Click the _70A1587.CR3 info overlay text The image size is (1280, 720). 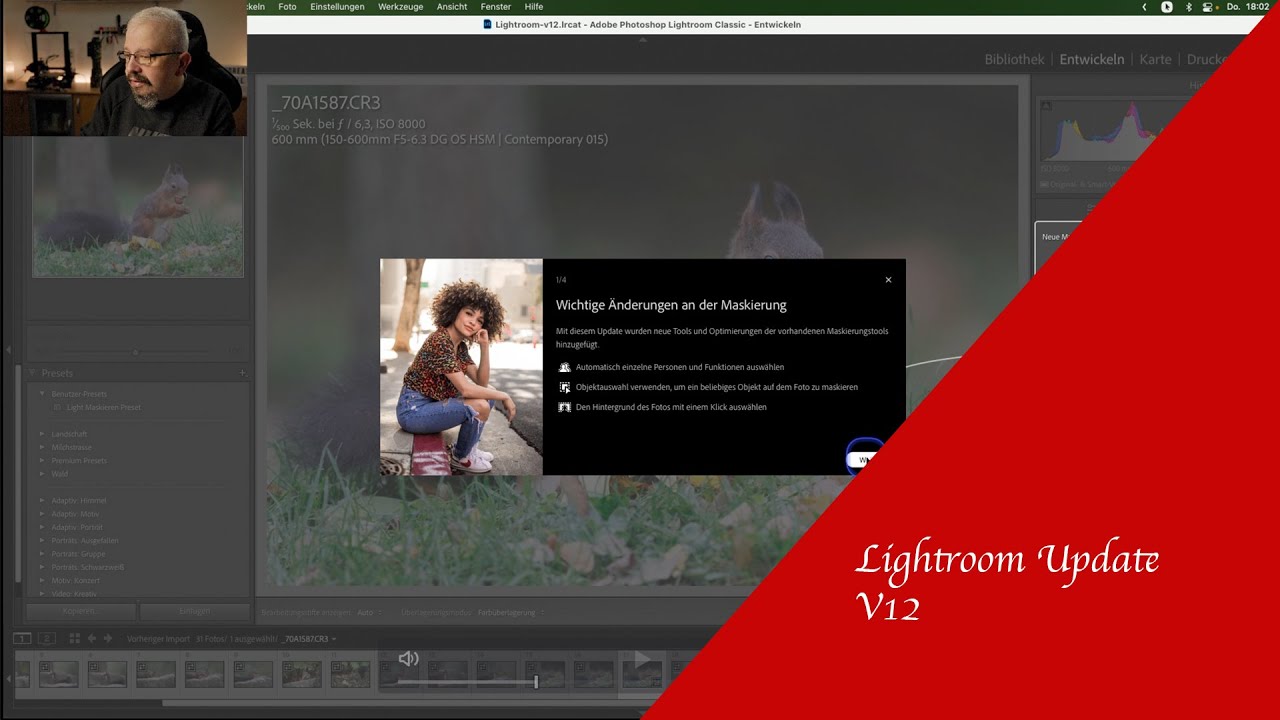pyautogui.click(x=326, y=102)
